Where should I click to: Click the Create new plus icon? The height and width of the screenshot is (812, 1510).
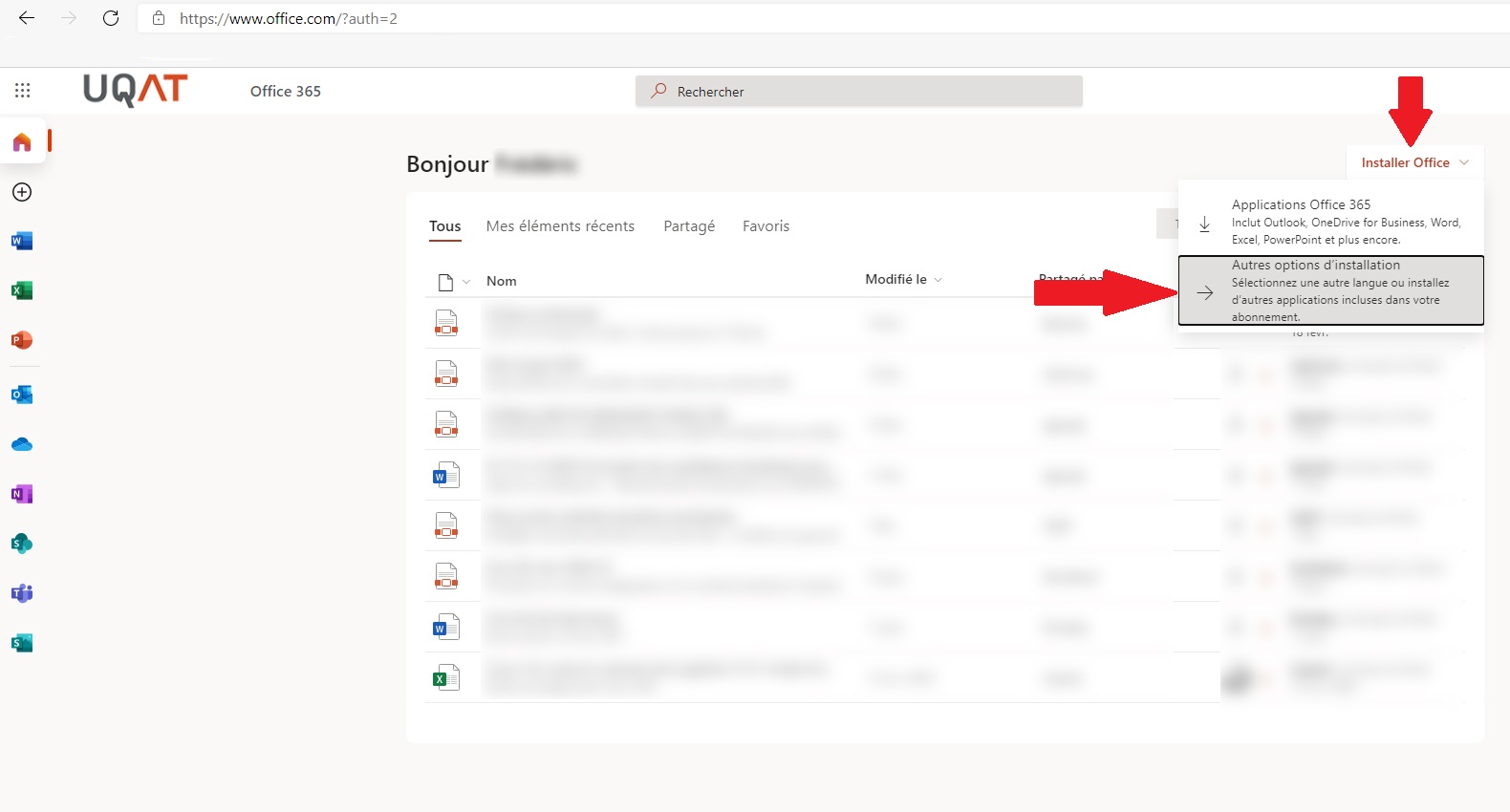tap(22, 192)
